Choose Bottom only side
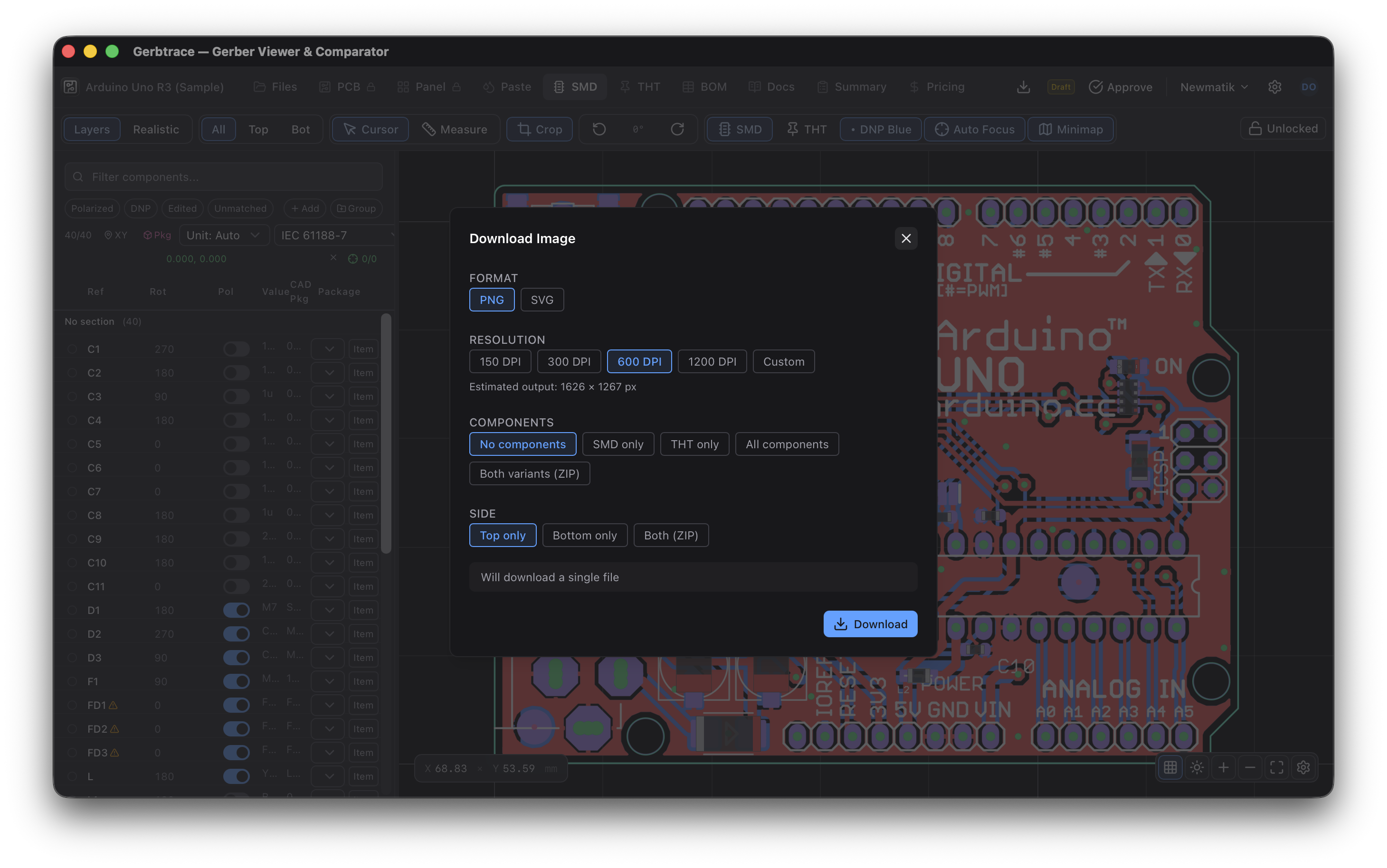1387x868 pixels. coord(584,536)
